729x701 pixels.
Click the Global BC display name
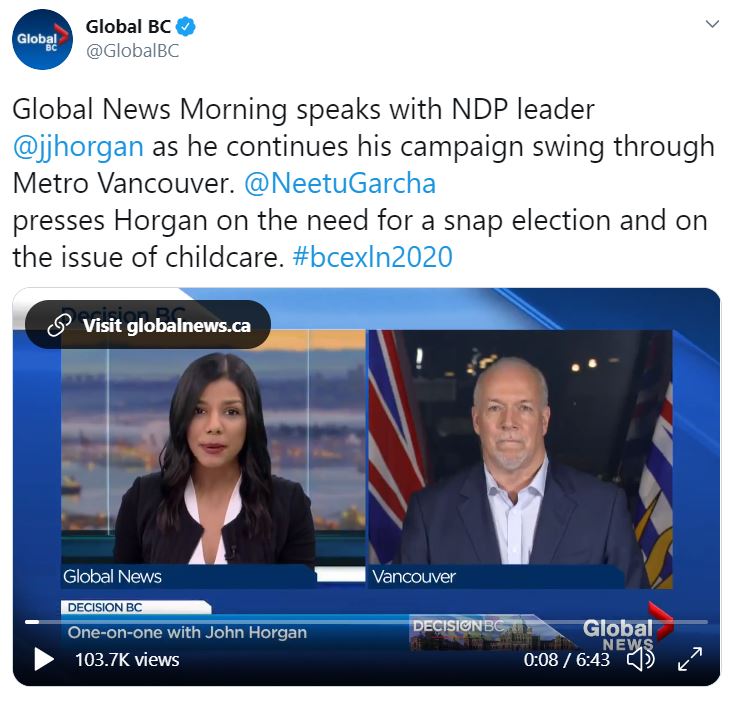[x=128, y=27]
